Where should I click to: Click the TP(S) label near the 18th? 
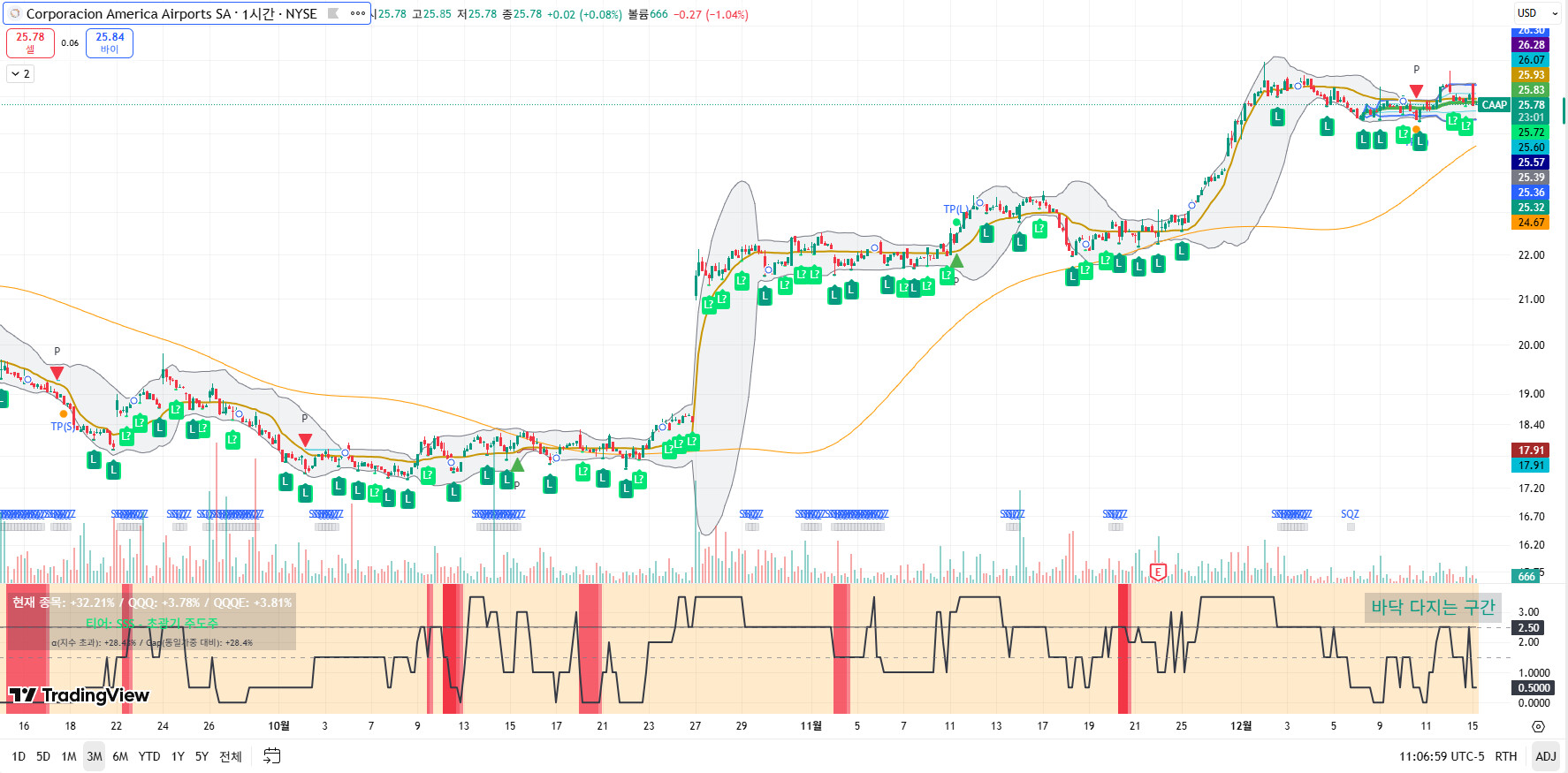[x=63, y=427]
